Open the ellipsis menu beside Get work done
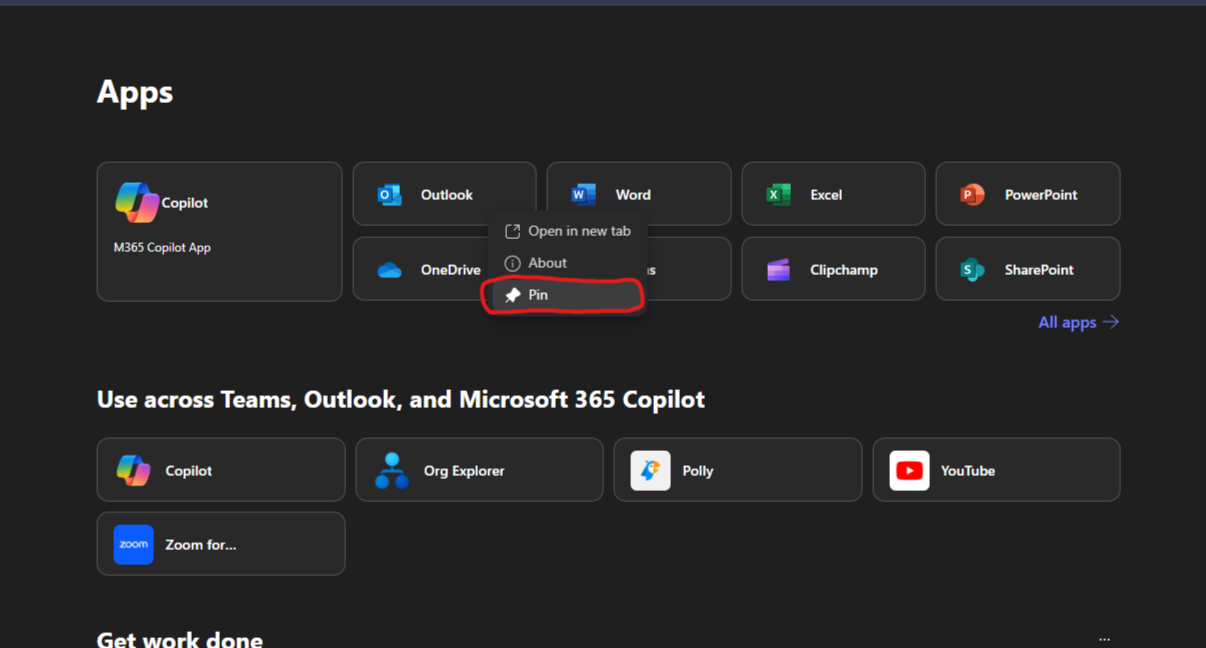The width and height of the screenshot is (1206, 648). pos(1104,639)
